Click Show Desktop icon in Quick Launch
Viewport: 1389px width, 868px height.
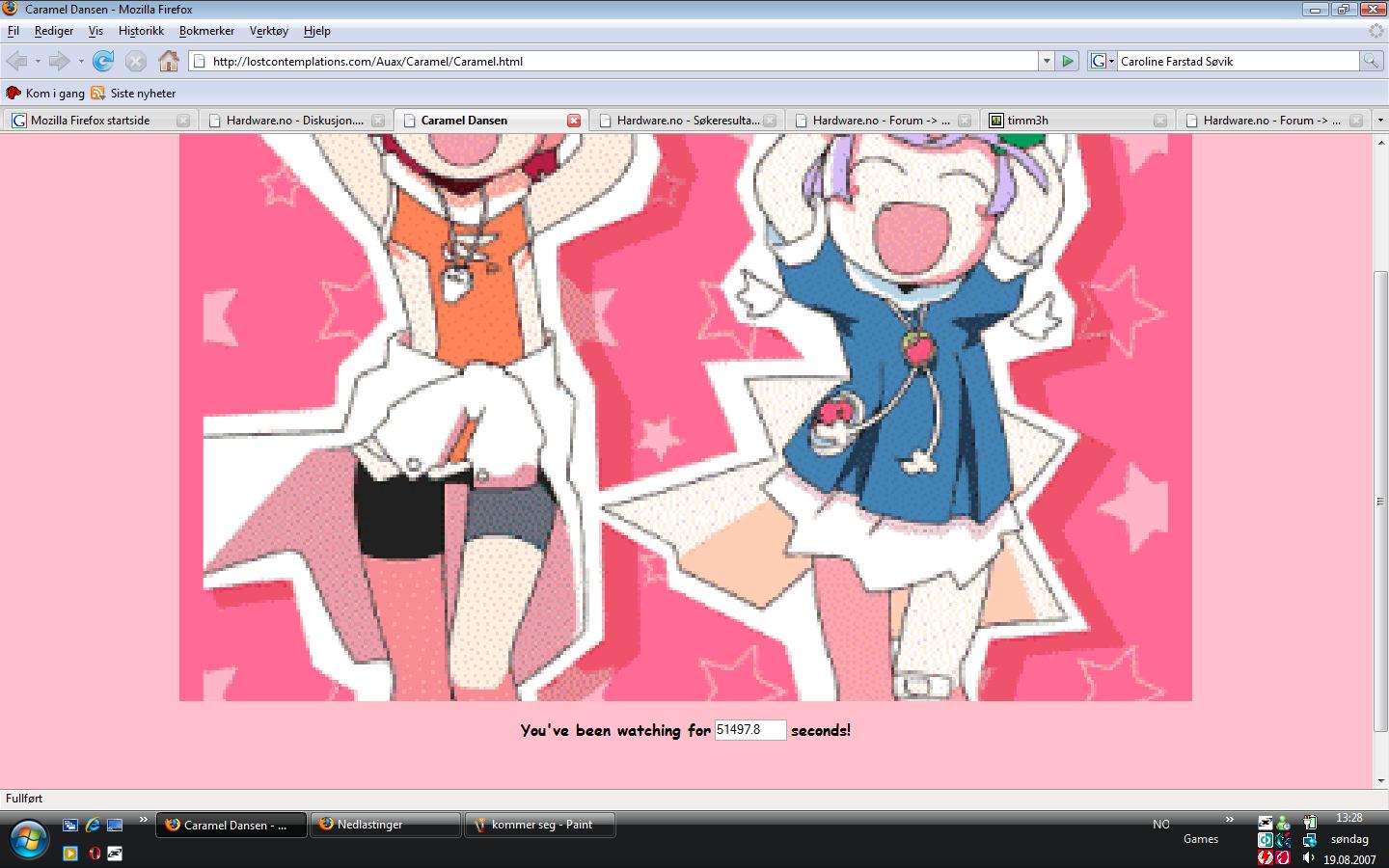116,825
